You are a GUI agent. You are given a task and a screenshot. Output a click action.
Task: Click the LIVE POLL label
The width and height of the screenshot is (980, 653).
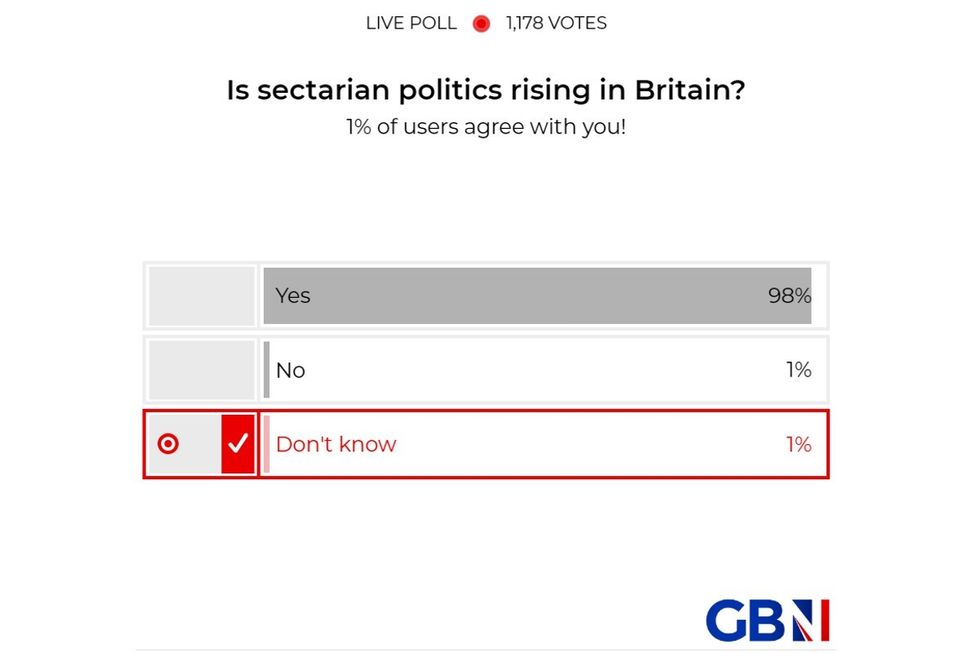pyautogui.click(x=410, y=22)
